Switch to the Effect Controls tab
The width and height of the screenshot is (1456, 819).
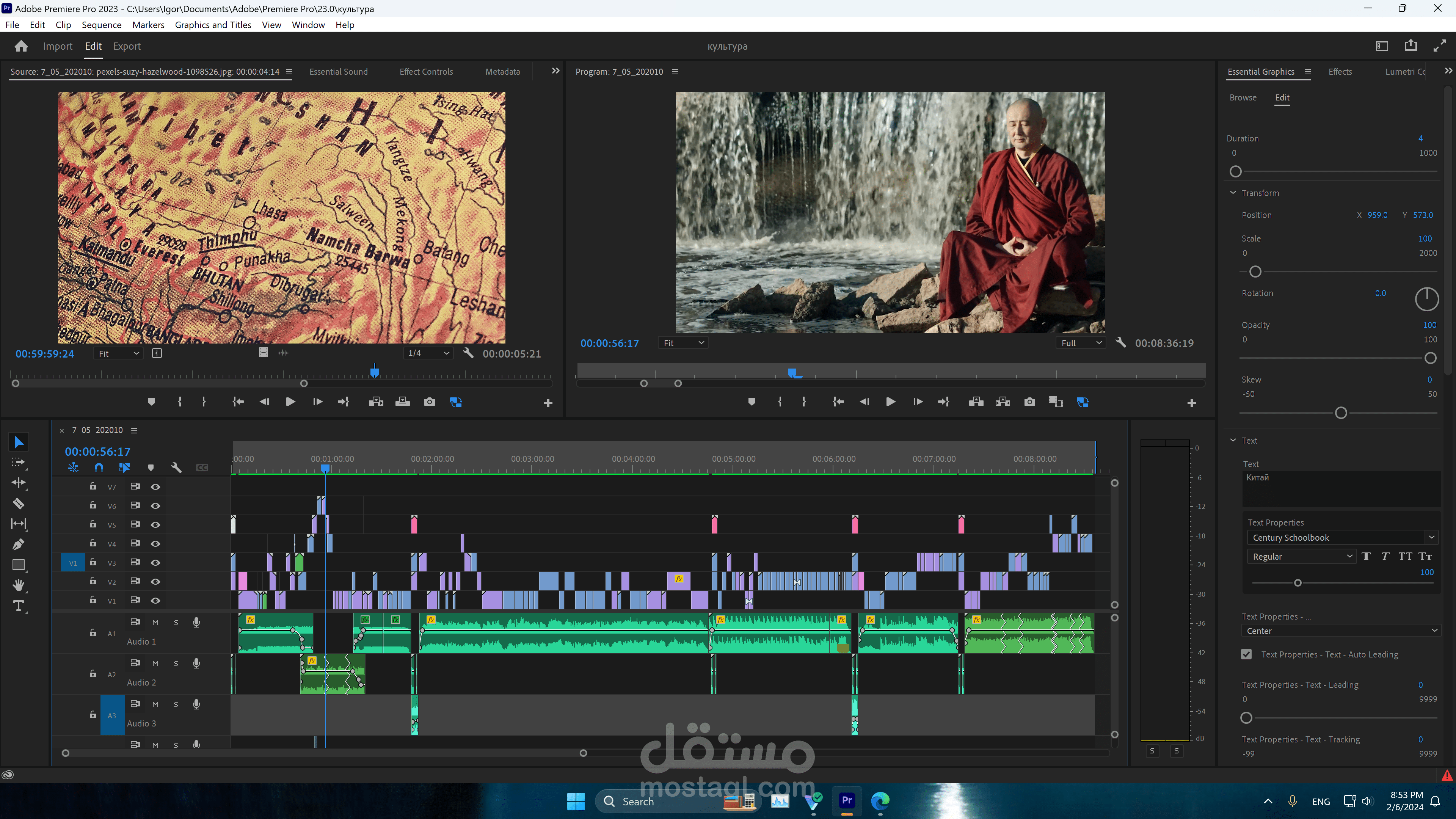coord(425,72)
